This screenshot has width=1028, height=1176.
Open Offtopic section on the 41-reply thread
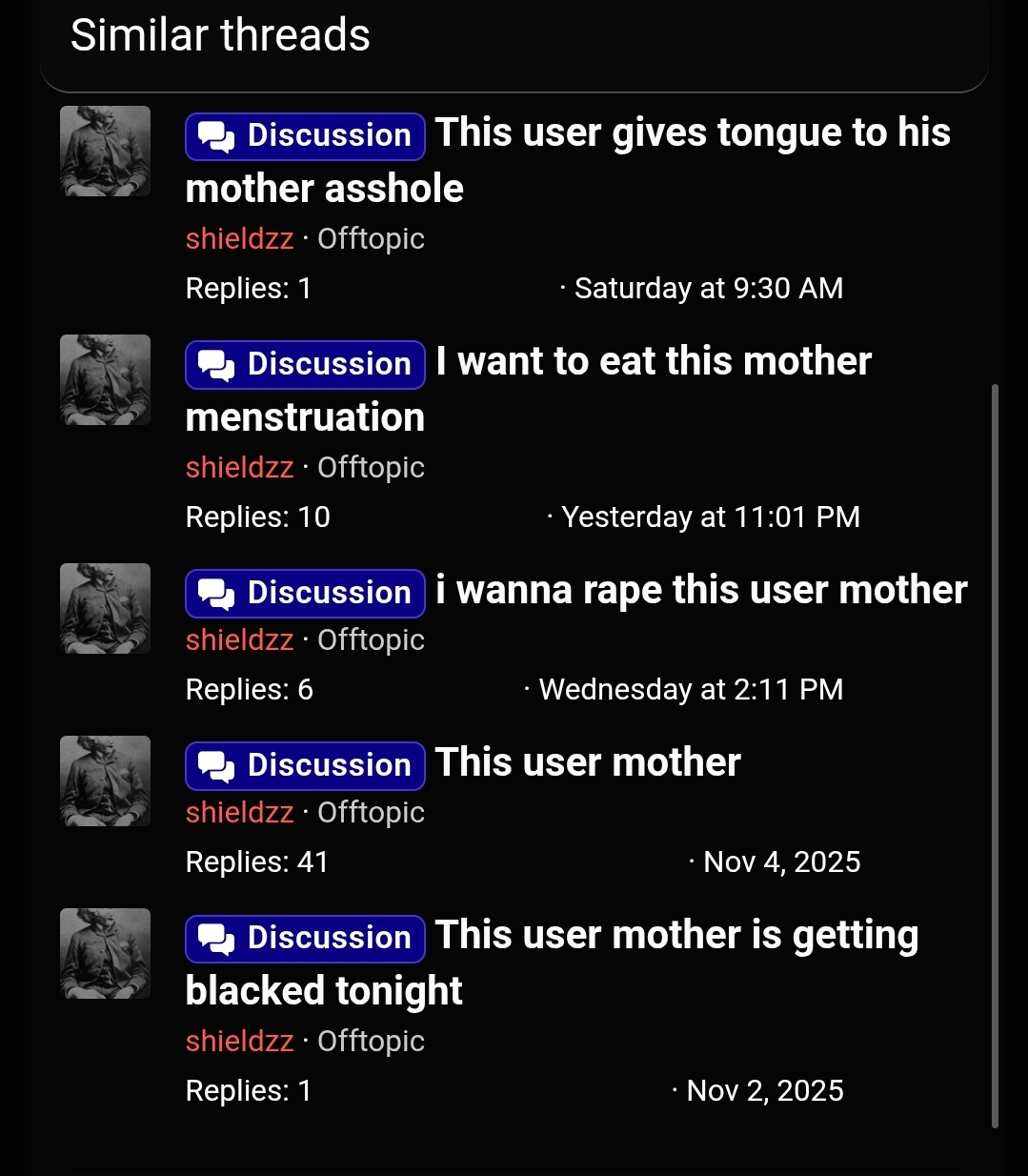pos(371,812)
